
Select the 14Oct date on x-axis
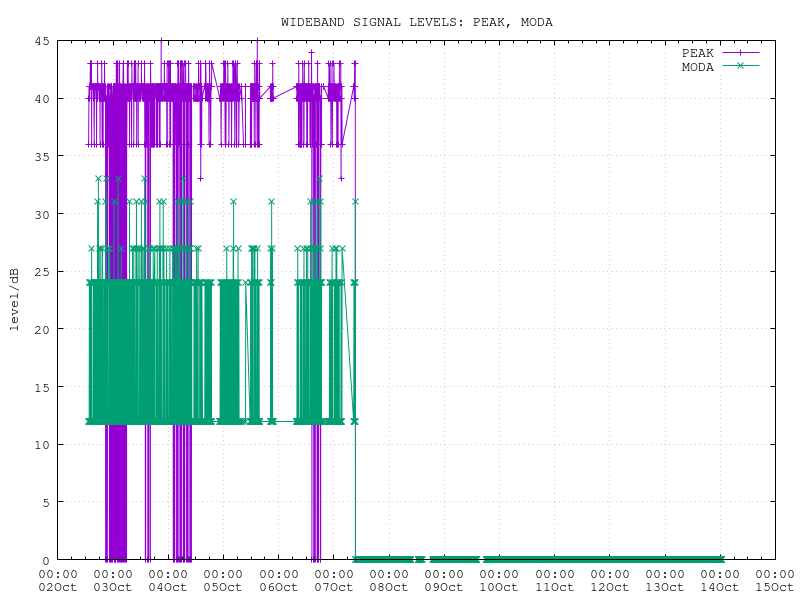tap(720, 587)
